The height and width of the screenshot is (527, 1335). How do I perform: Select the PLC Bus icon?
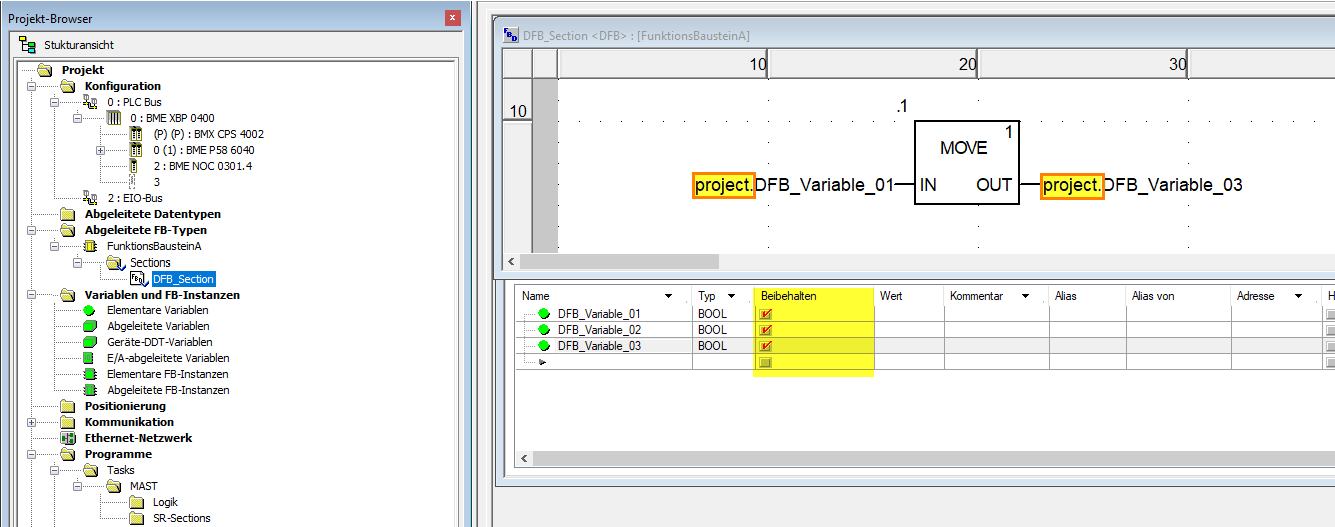[x=90, y=102]
